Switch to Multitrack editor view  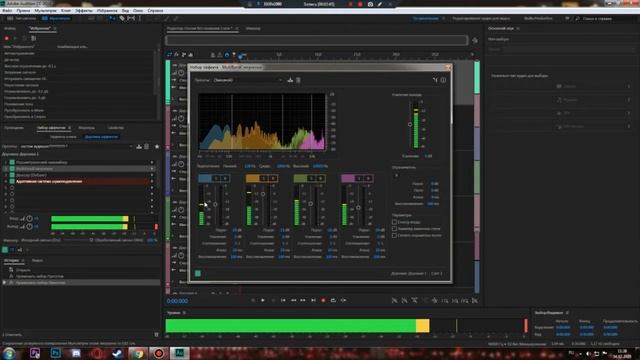pyautogui.click(x=56, y=18)
